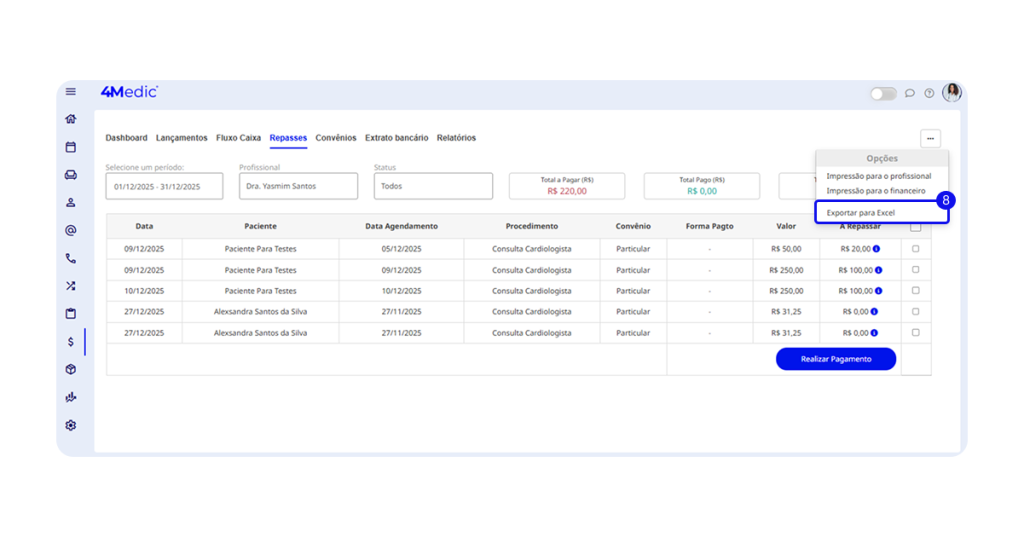
Task: Switch to the Fluxo Caixa tab
Action: [x=238, y=138]
